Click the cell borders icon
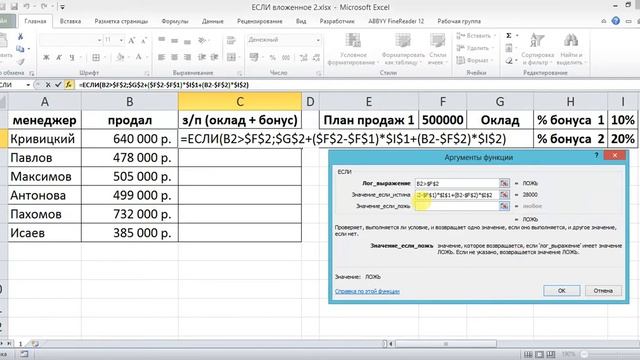The height and width of the screenshot is (360, 640). (x=96, y=58)
